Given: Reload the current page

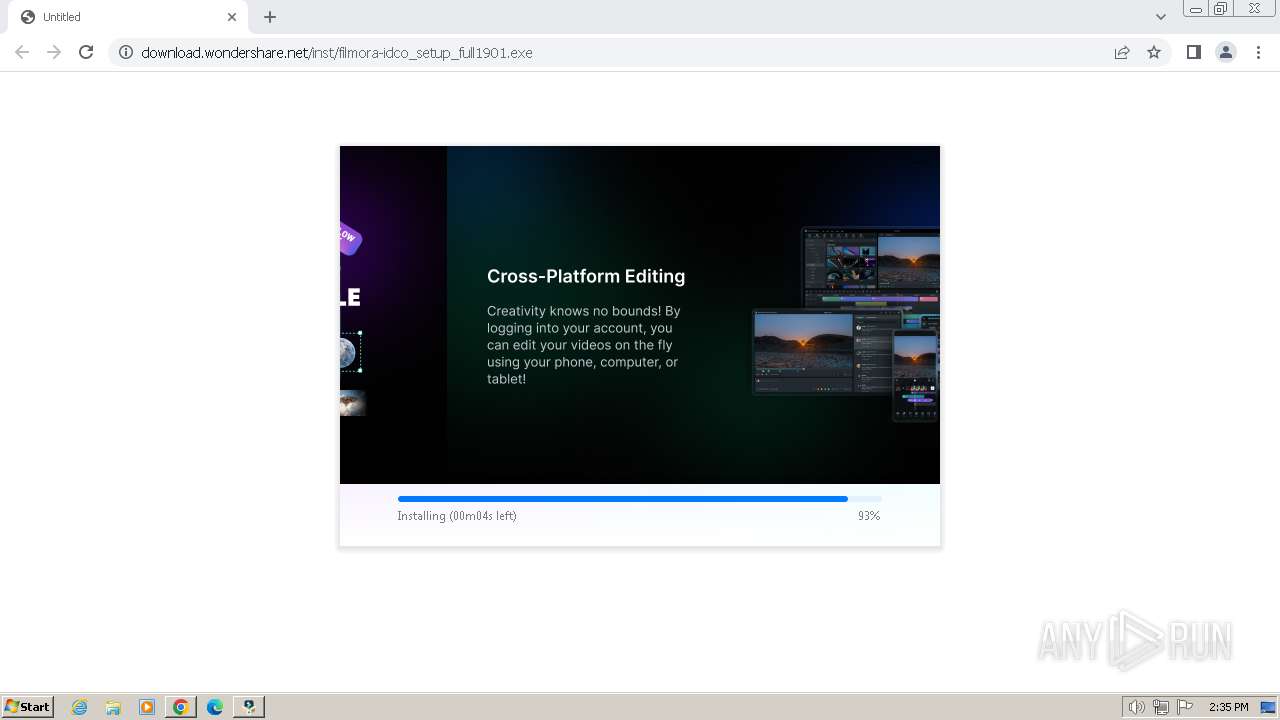Looking at the screenshot, I should coord(86,52).
